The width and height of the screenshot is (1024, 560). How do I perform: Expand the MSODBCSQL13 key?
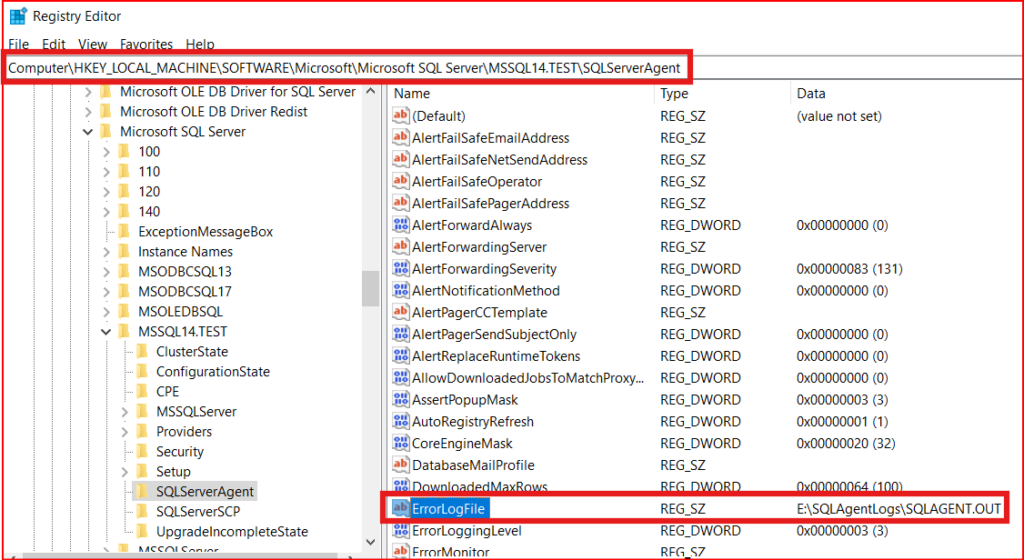(106, 272)
